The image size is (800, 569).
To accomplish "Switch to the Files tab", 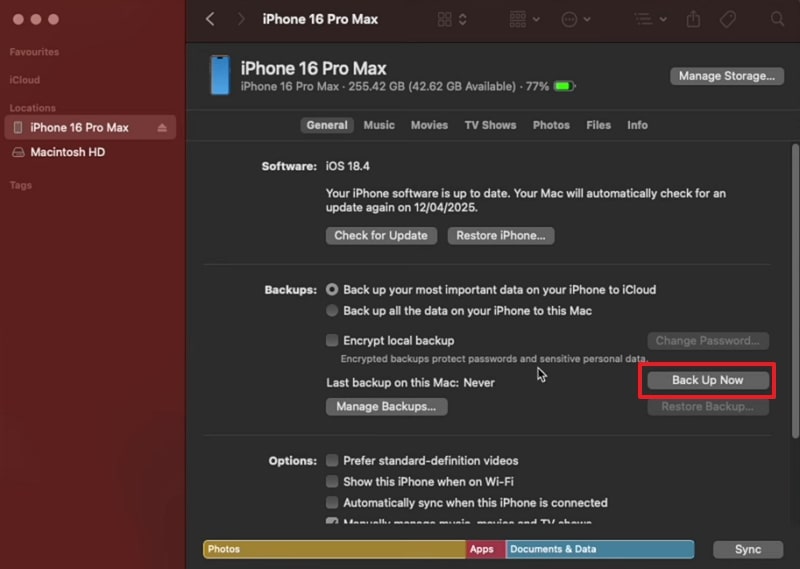I will pyautogui.click(x=598, y=125).
